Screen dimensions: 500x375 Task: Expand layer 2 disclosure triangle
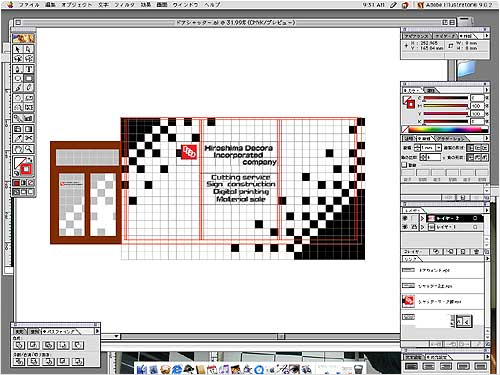coord(423,218)
